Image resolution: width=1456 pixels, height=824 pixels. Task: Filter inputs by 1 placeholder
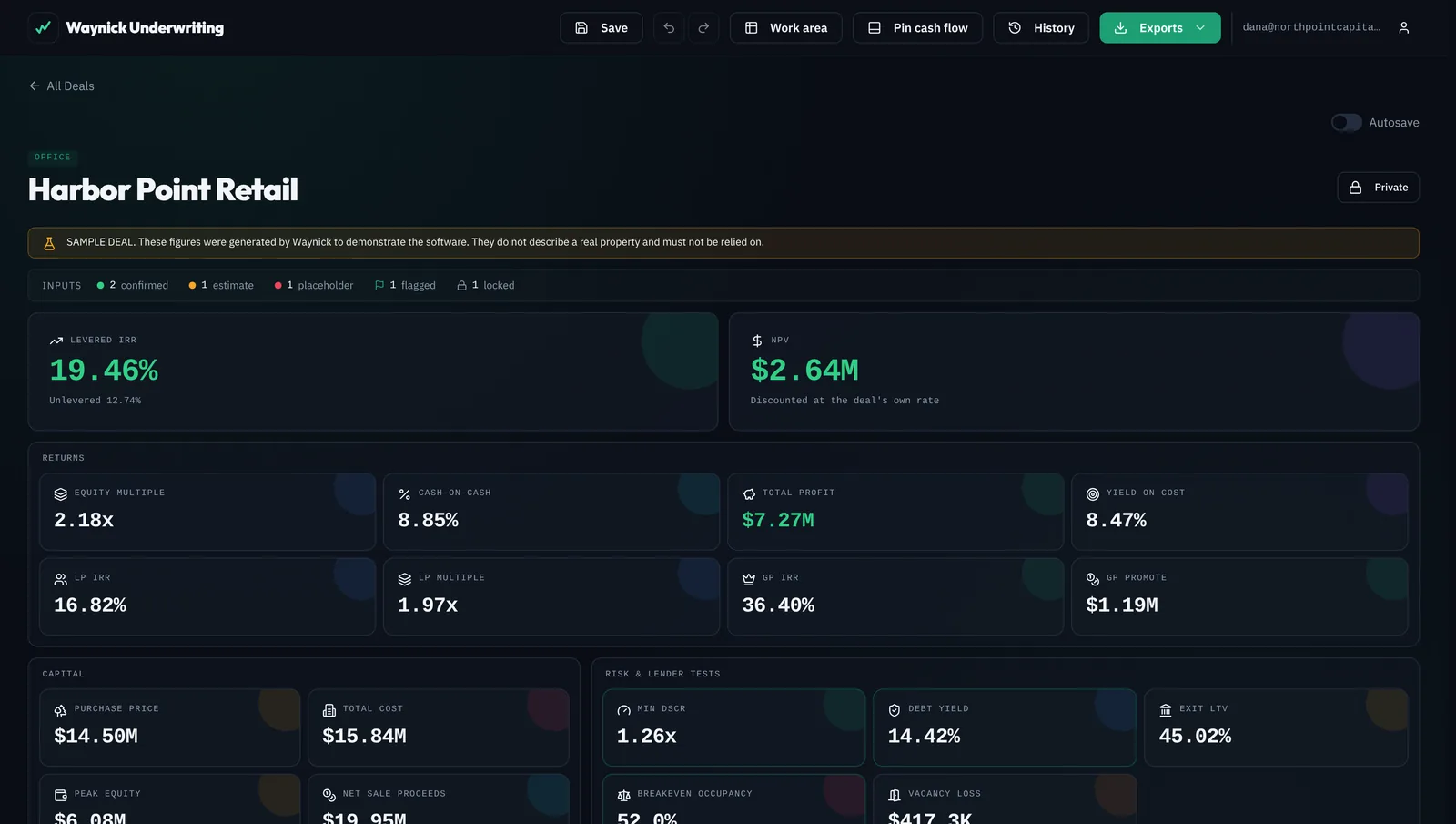pyautogui.click(x=314, y=286)
